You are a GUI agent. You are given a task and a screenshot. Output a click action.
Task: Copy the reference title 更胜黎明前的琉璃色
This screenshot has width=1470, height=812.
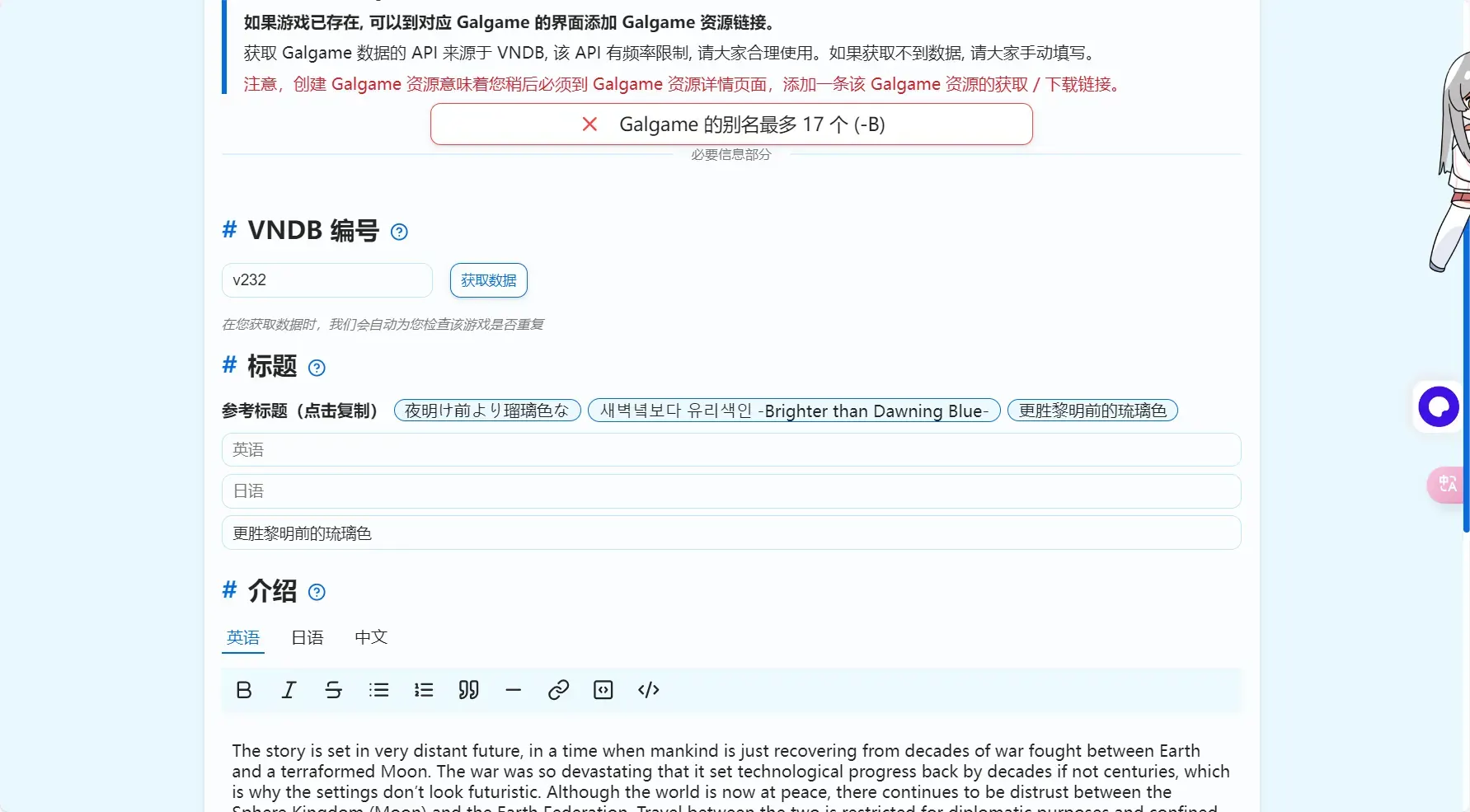(1092, 411)
